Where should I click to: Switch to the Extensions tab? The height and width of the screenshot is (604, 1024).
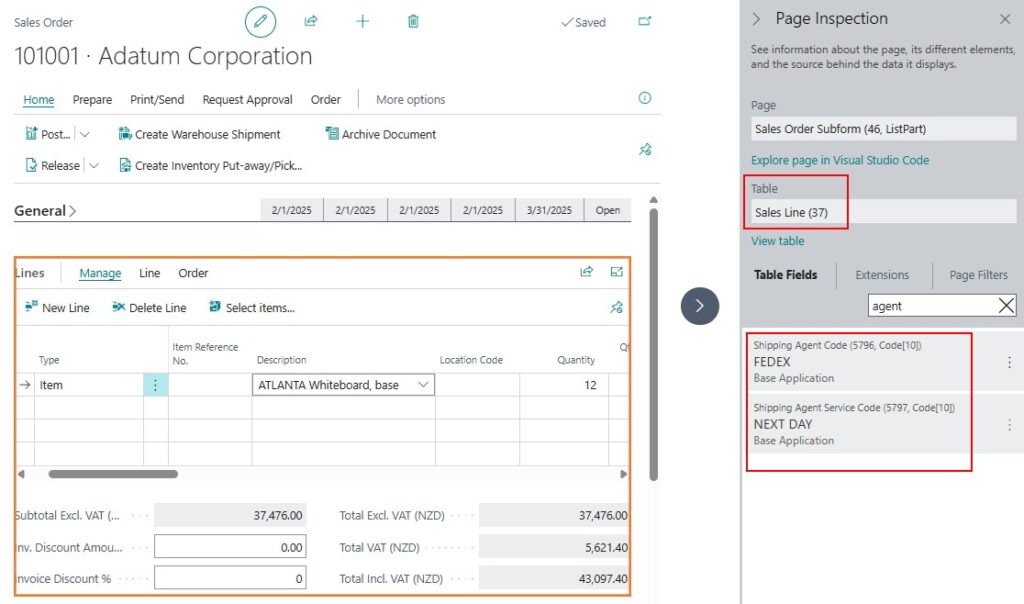coord(882,275)
